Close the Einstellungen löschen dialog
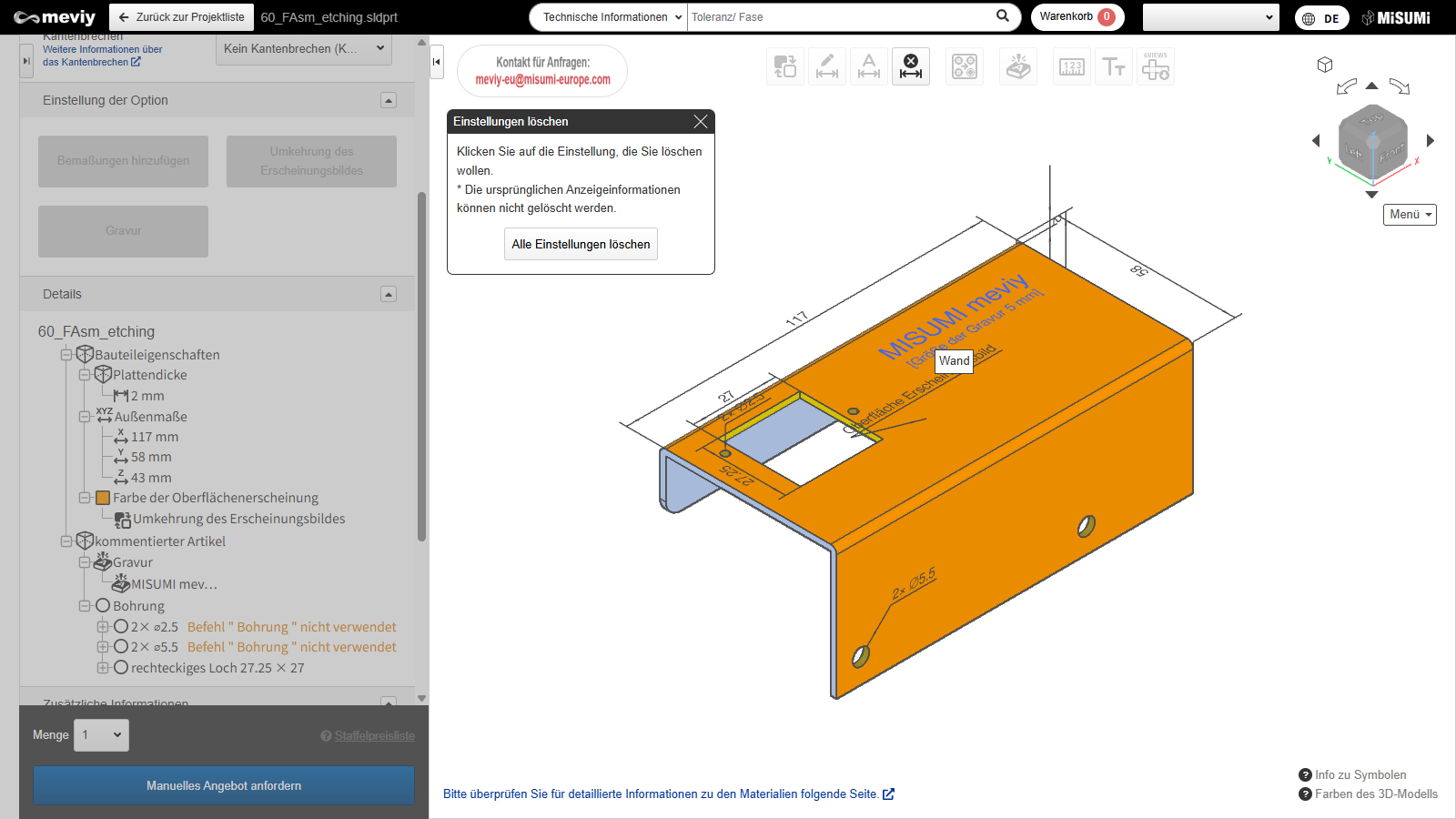1456x819 pixels. coord(700,122)
